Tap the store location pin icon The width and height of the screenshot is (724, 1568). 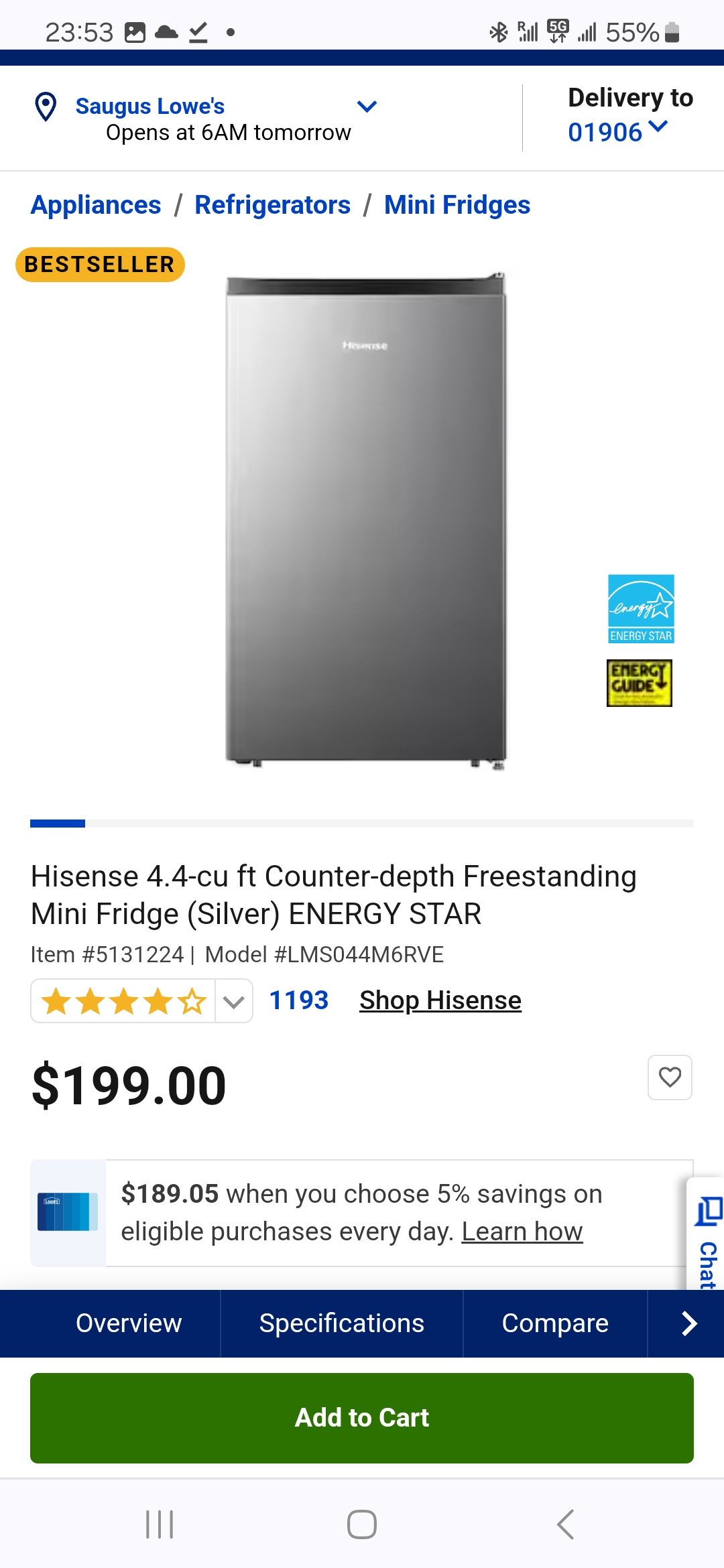click(46, 107)
